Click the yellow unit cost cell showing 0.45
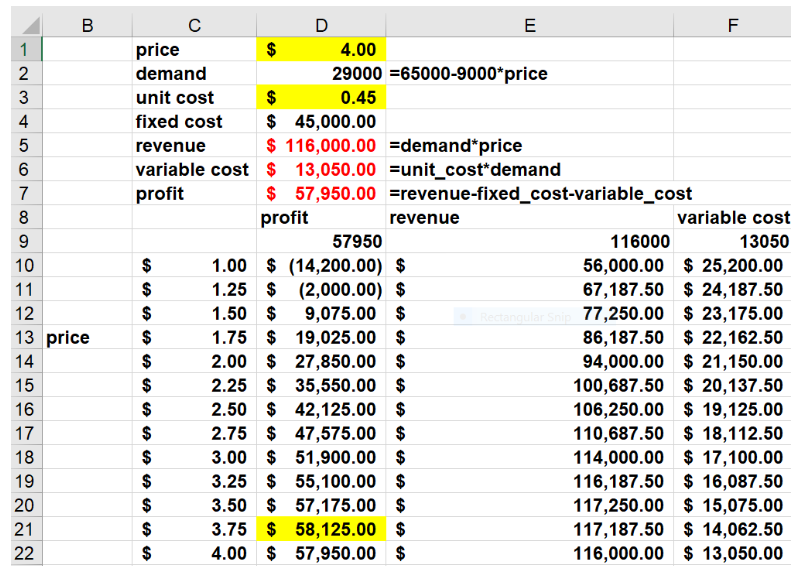Image resolution: width=801 pixels, height=575 pixels. tap(321, 97)
